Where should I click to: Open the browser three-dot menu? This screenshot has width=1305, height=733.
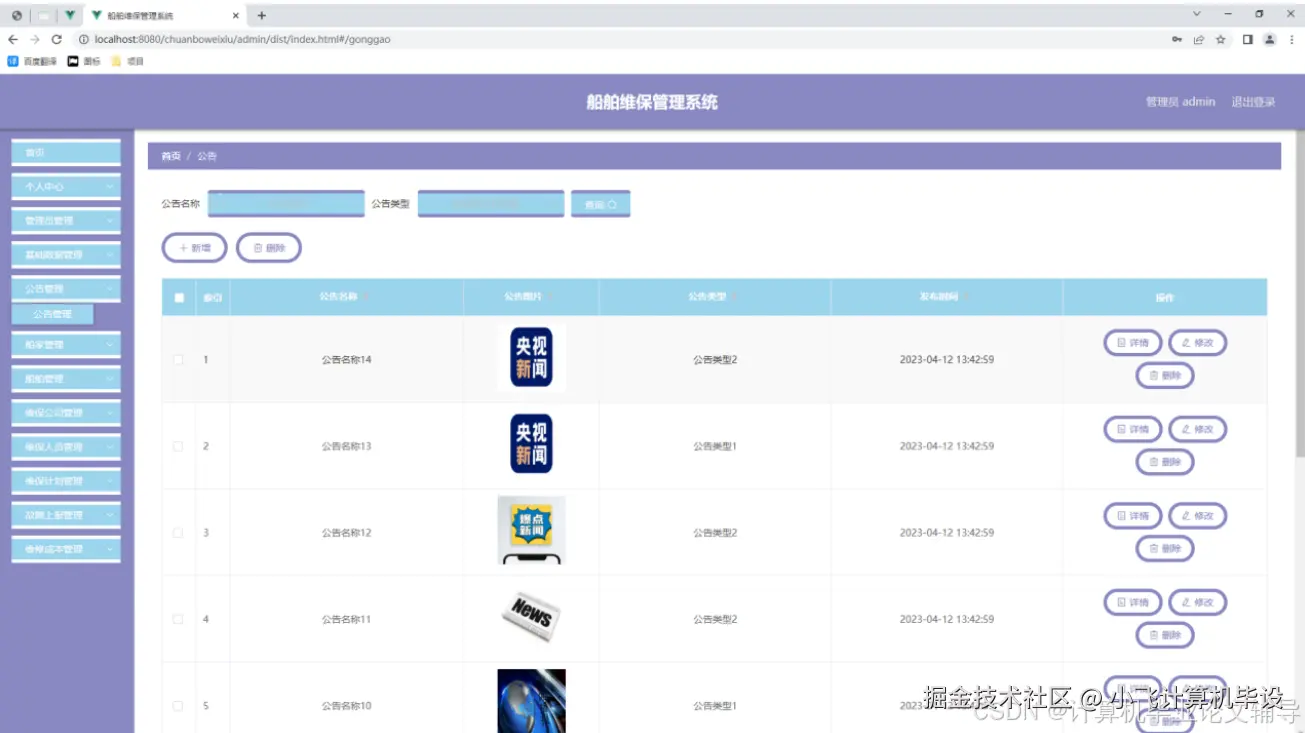pos(1291,39)
